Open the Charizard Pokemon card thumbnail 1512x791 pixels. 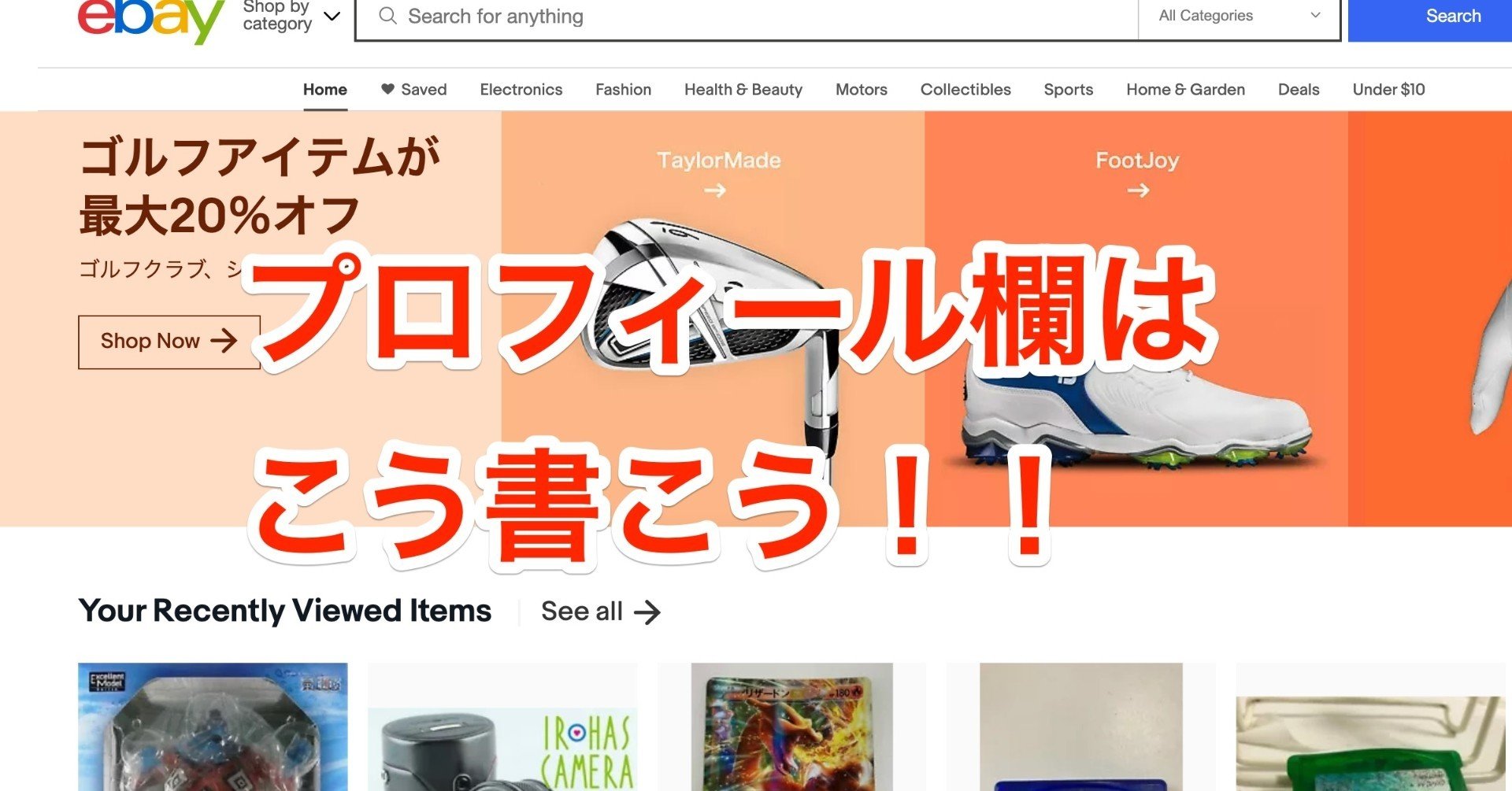point(792,727)
